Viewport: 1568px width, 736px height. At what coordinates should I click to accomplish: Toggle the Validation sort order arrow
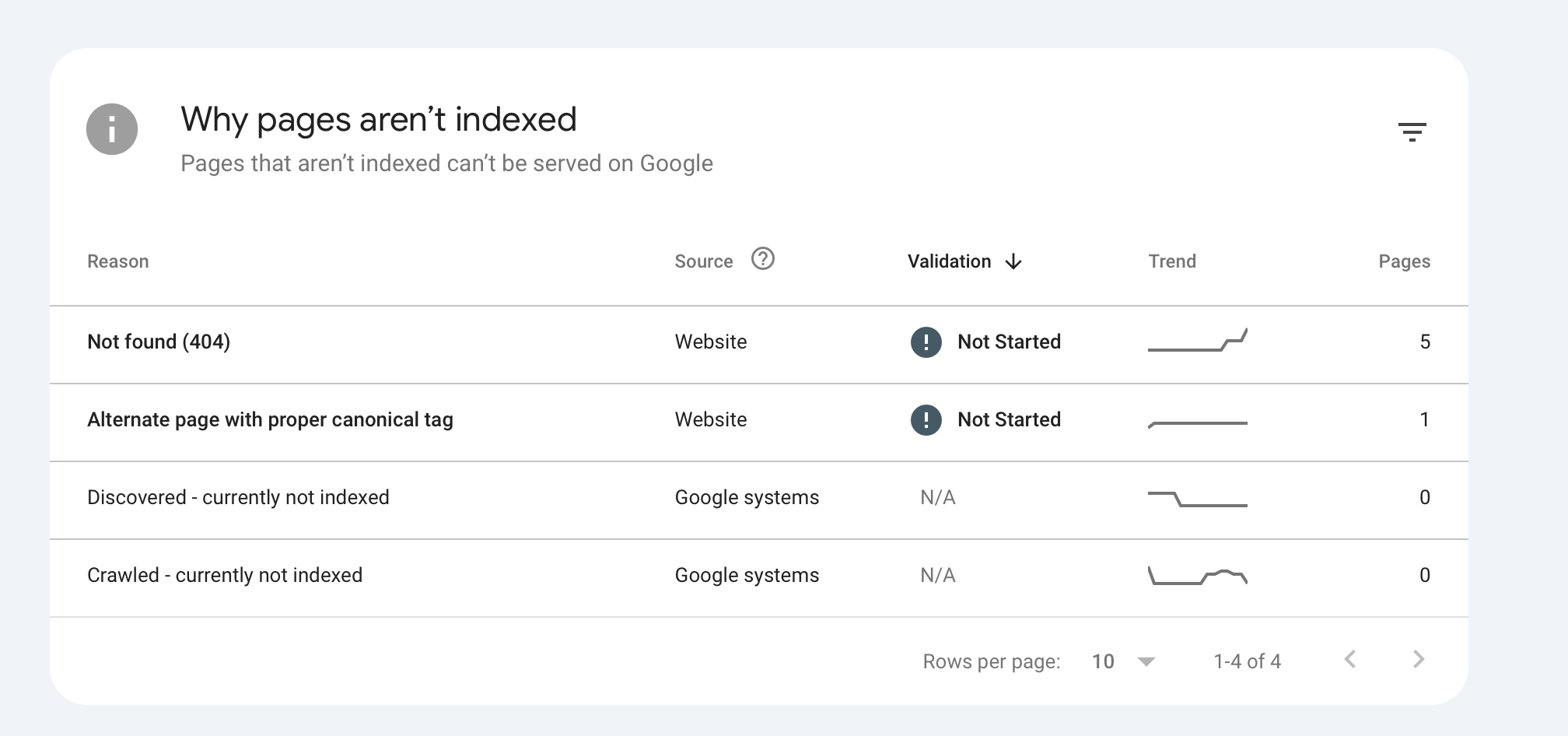pyautogui.click(x=1013, y=262)
